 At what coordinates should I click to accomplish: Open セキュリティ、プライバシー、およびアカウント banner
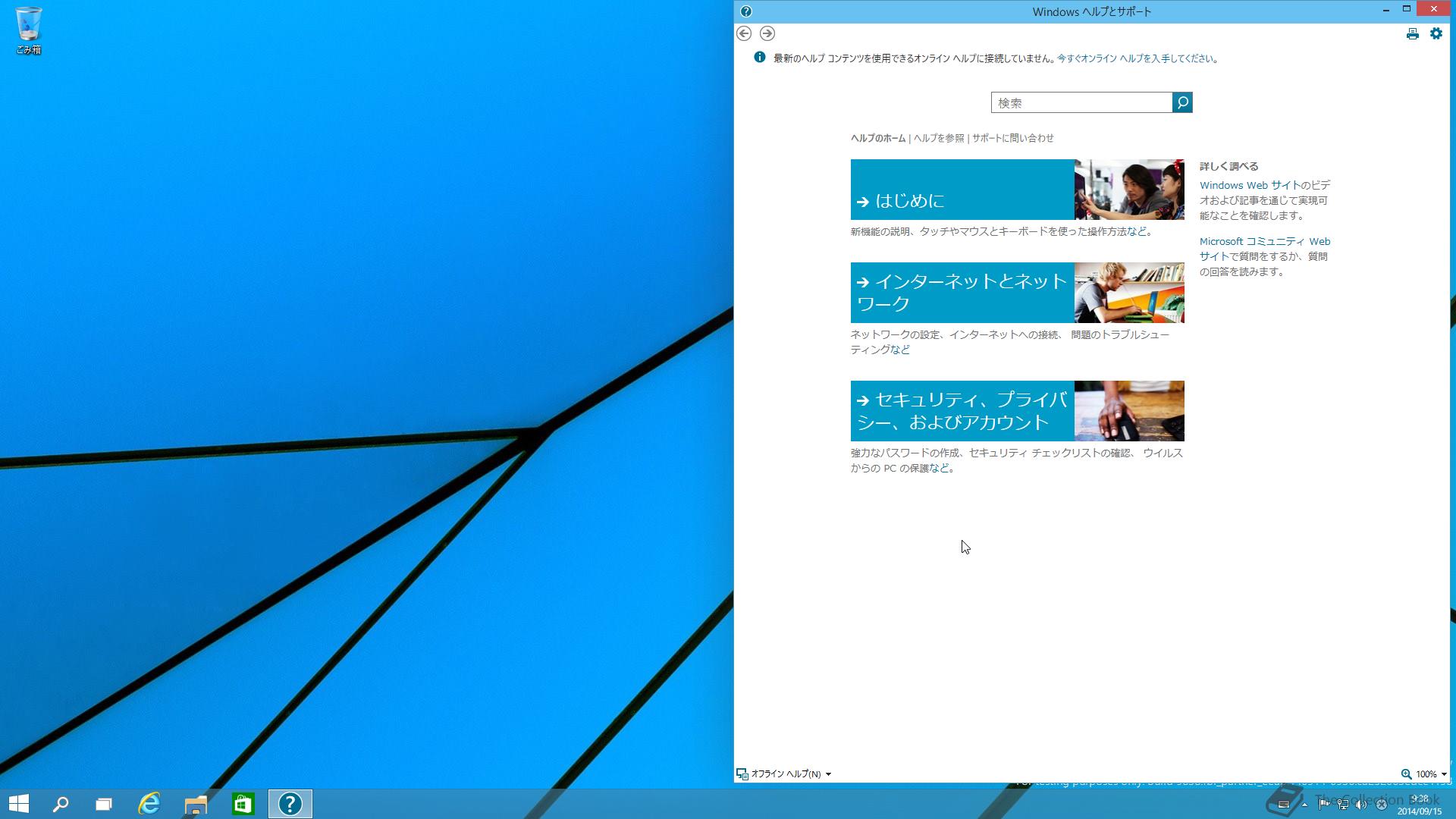tap(962, 411)
